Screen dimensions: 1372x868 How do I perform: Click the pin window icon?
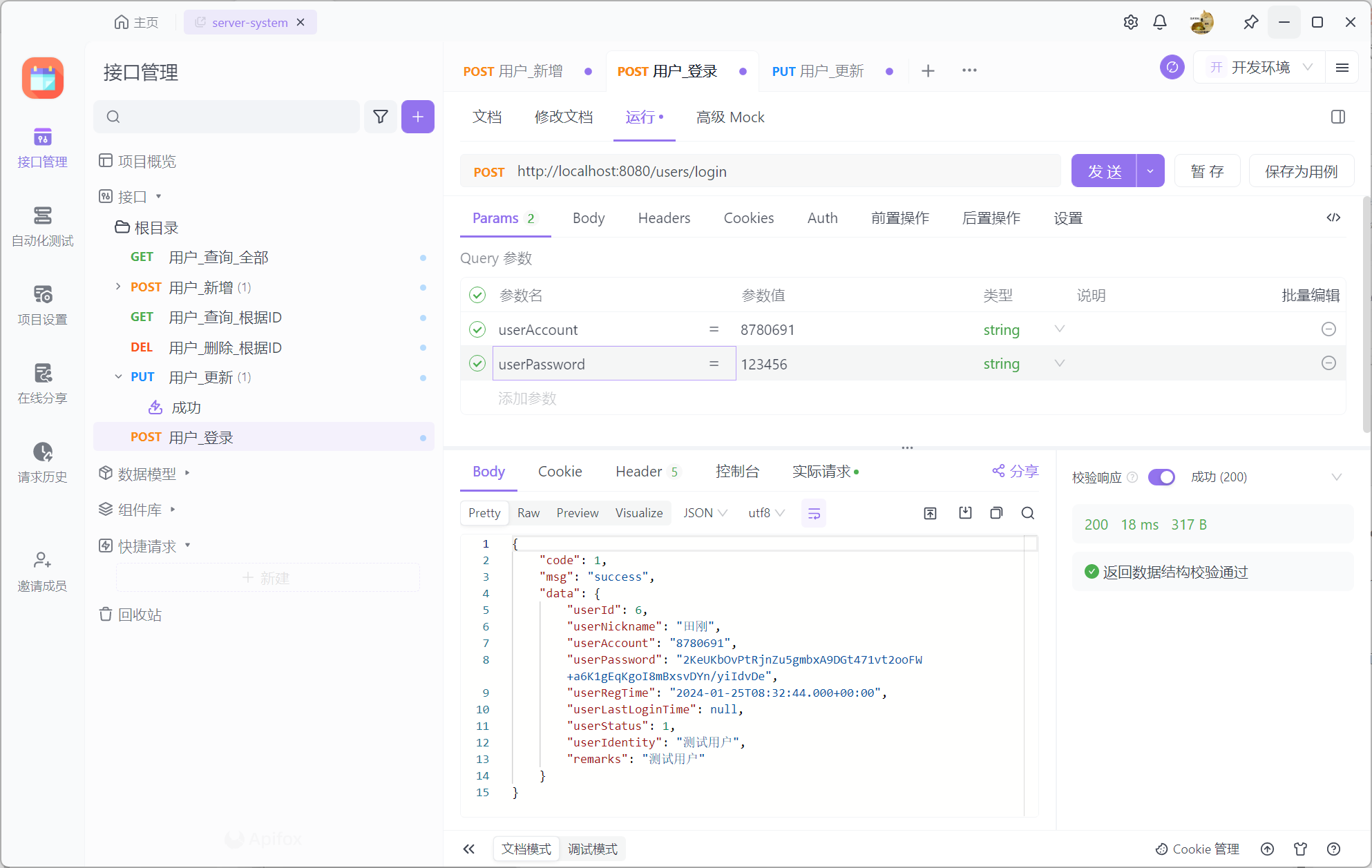click(1251, 22)
